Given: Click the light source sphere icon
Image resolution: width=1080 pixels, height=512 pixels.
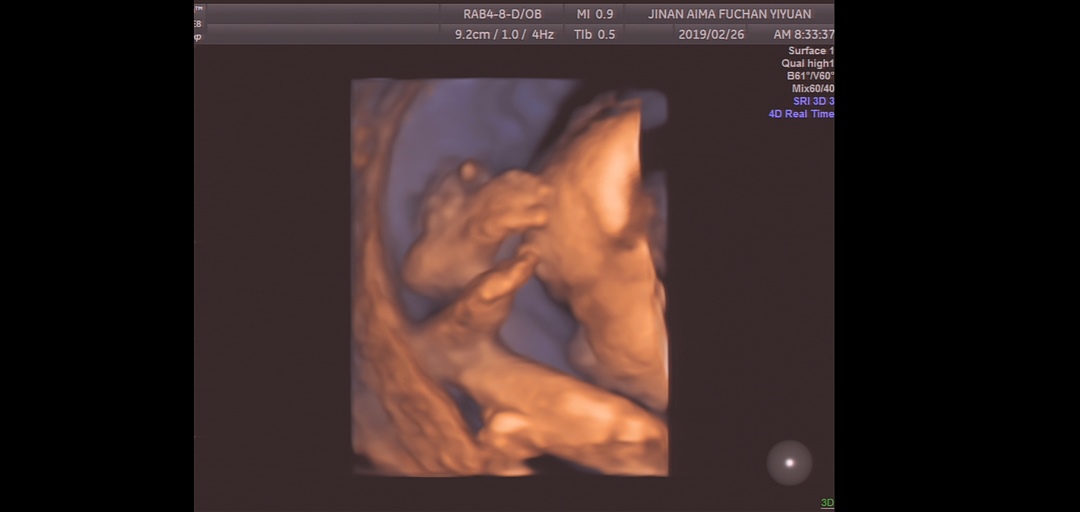Looking at the screenshot, I should [789, 462].
